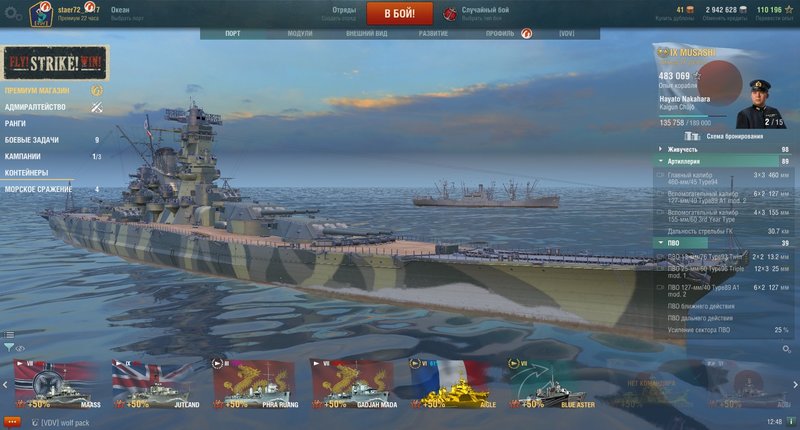The height and width of the screenshot is (430, 800).
Task: Select the Случайный бой battle type
Action: 485,10
